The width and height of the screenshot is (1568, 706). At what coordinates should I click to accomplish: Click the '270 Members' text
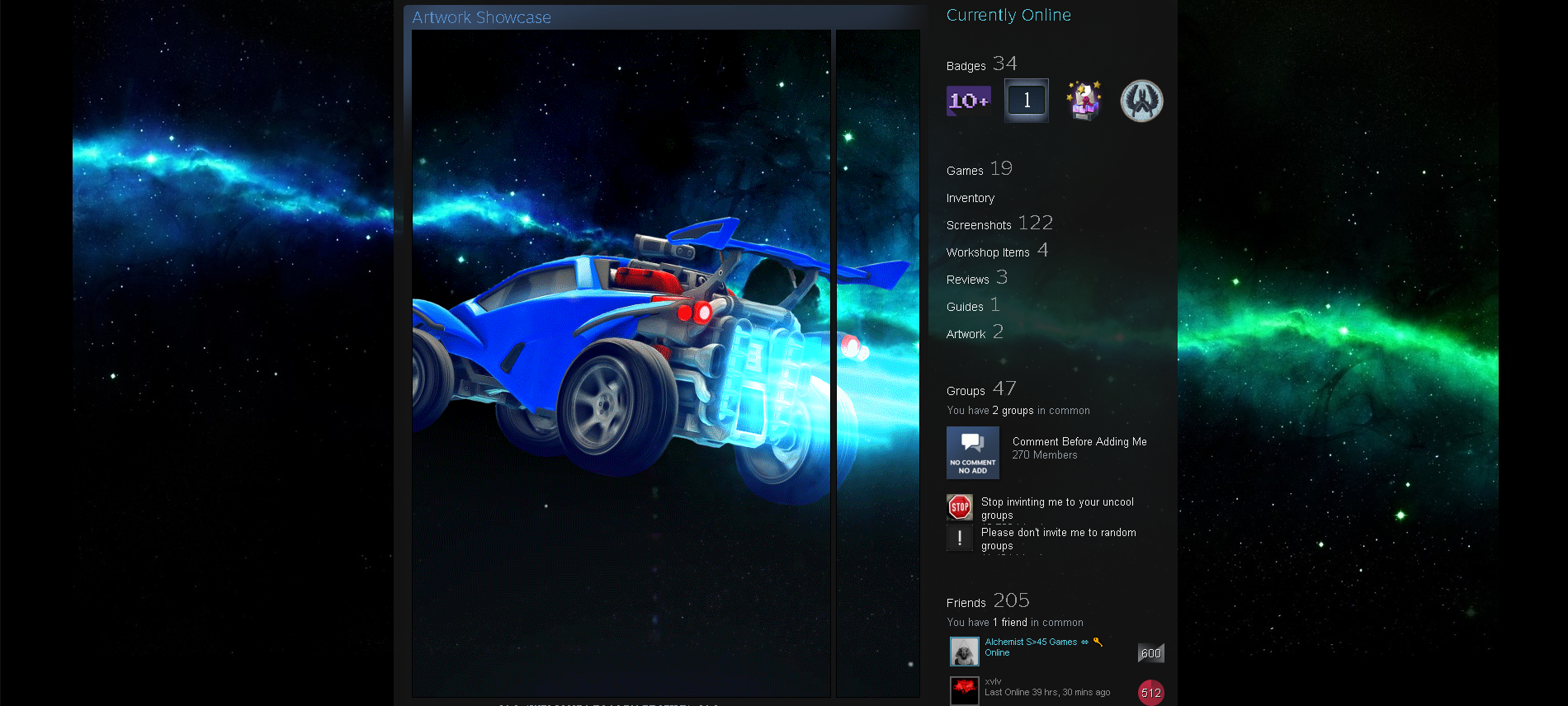pos(1045,455)
